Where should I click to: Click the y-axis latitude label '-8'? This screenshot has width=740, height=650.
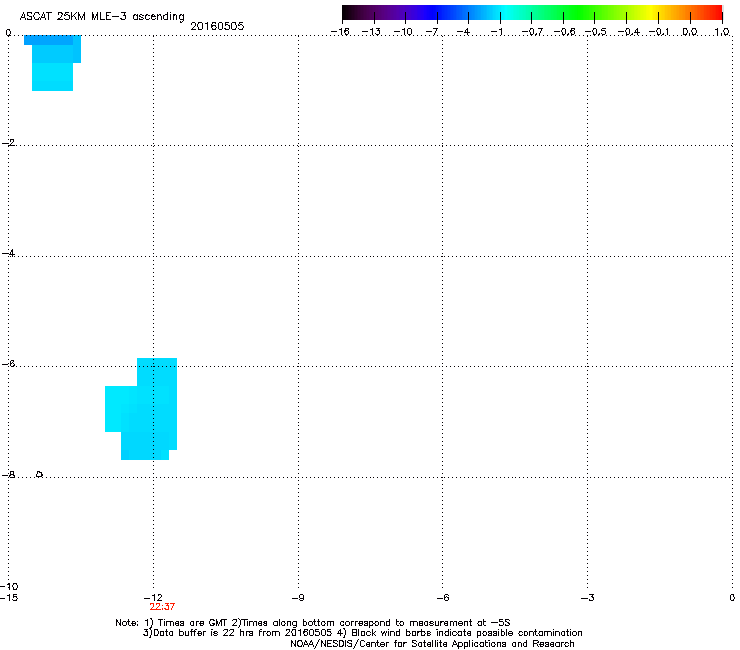8,474
